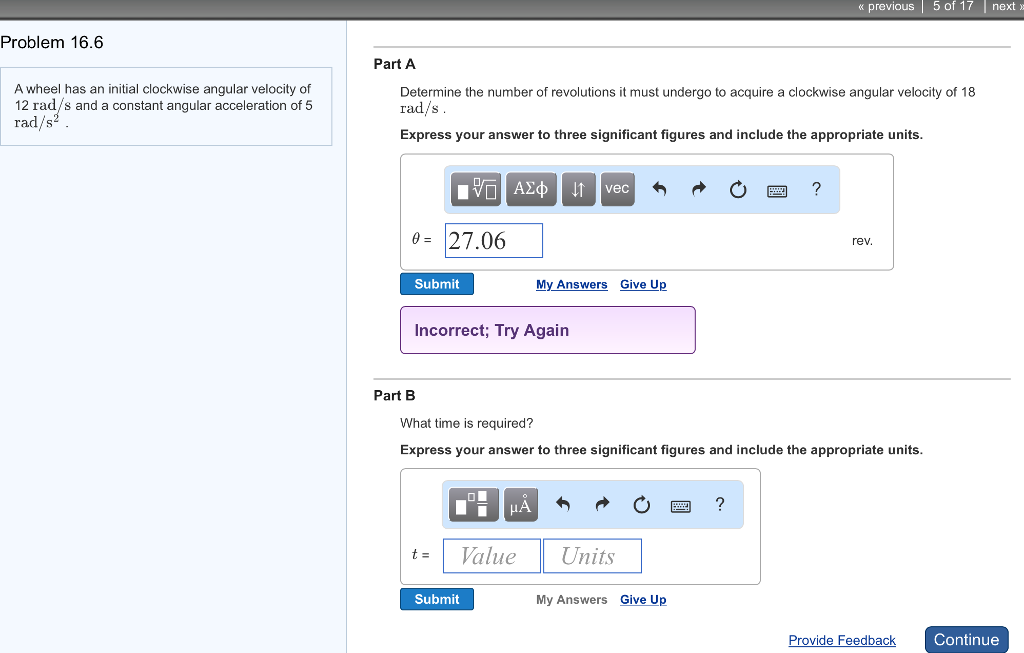Show keyboard shortcuts for Part A editor
The image size is (1024, 653).
(x=777, y=190)
